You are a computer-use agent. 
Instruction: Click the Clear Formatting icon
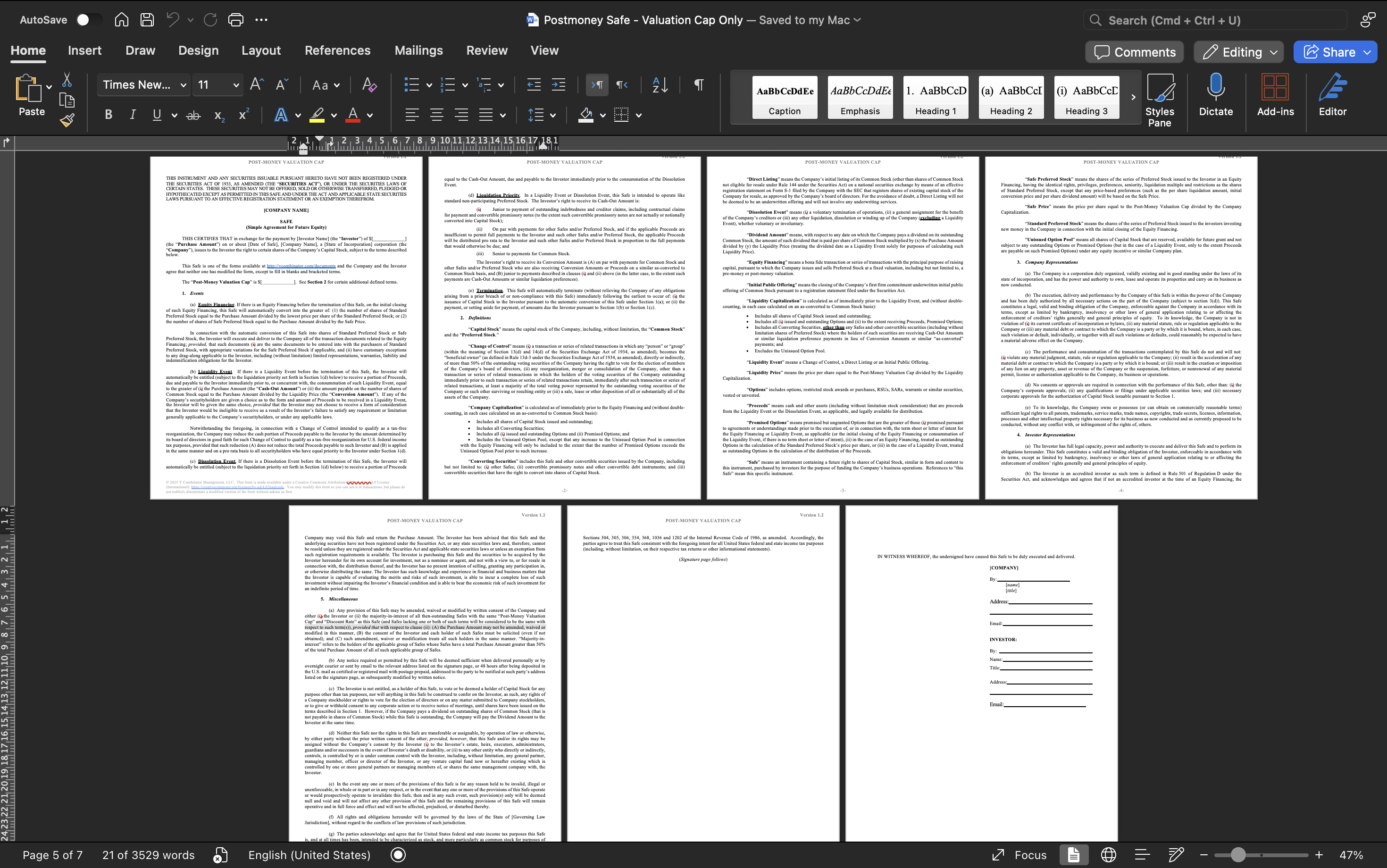pos(369,85)
